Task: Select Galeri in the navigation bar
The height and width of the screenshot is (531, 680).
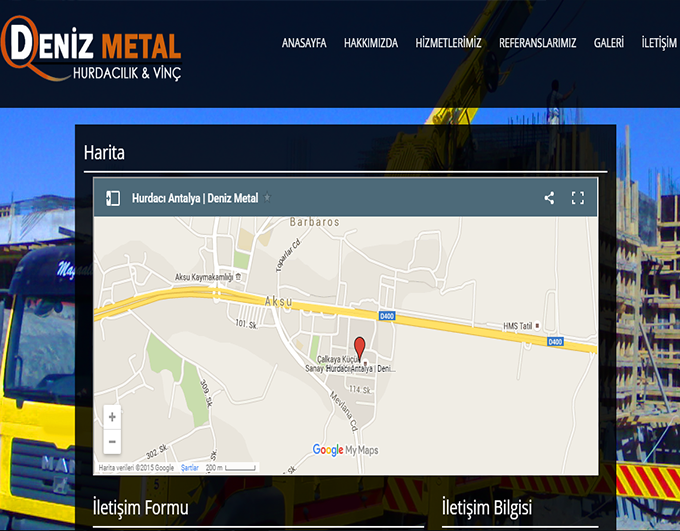Action: click(x=608, y=43)
